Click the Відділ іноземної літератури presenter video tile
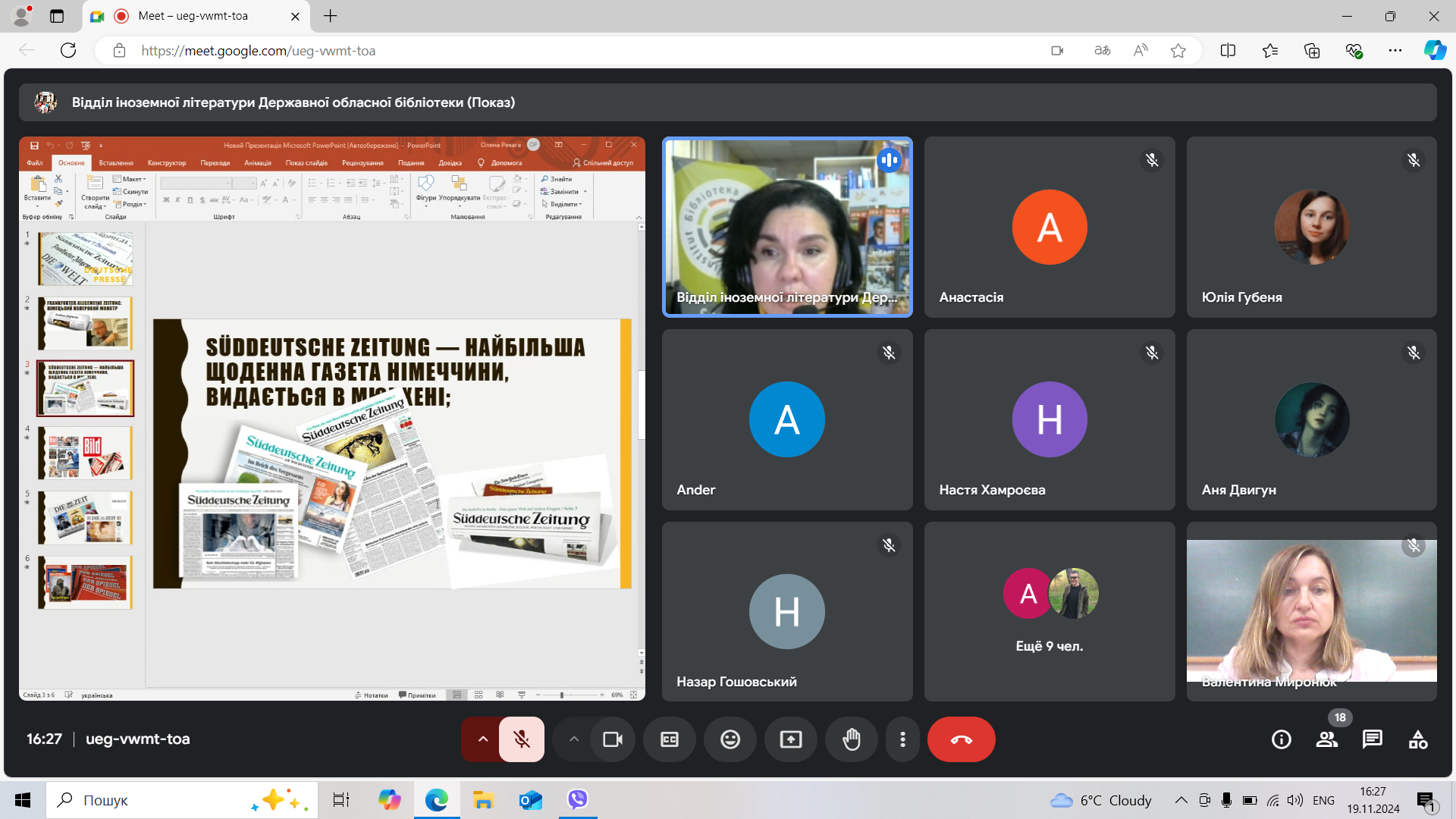The height and width of the screenshot is (819, 1456). click(x=787, y=227)
